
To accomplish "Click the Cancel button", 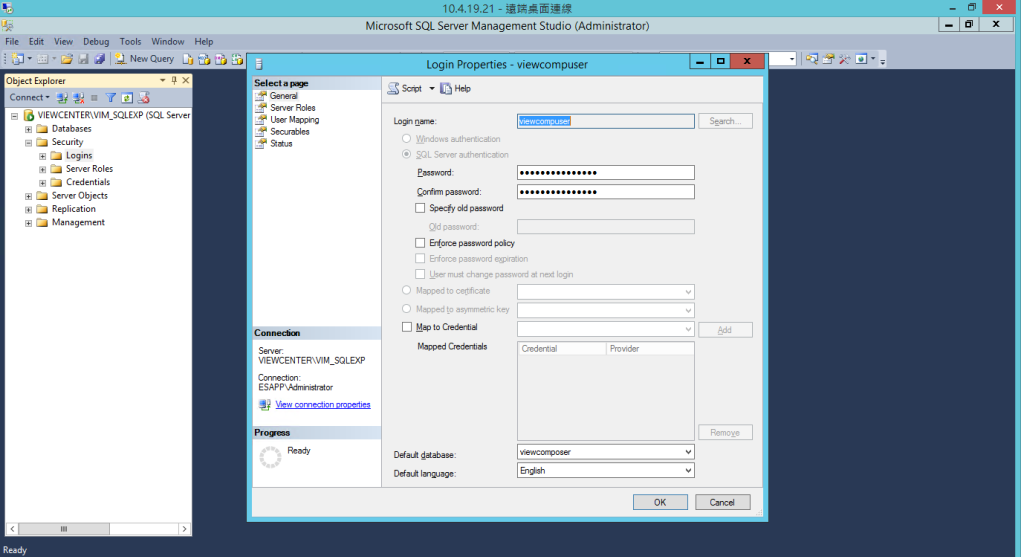I will pyautogui.click(x=722, y=502).
